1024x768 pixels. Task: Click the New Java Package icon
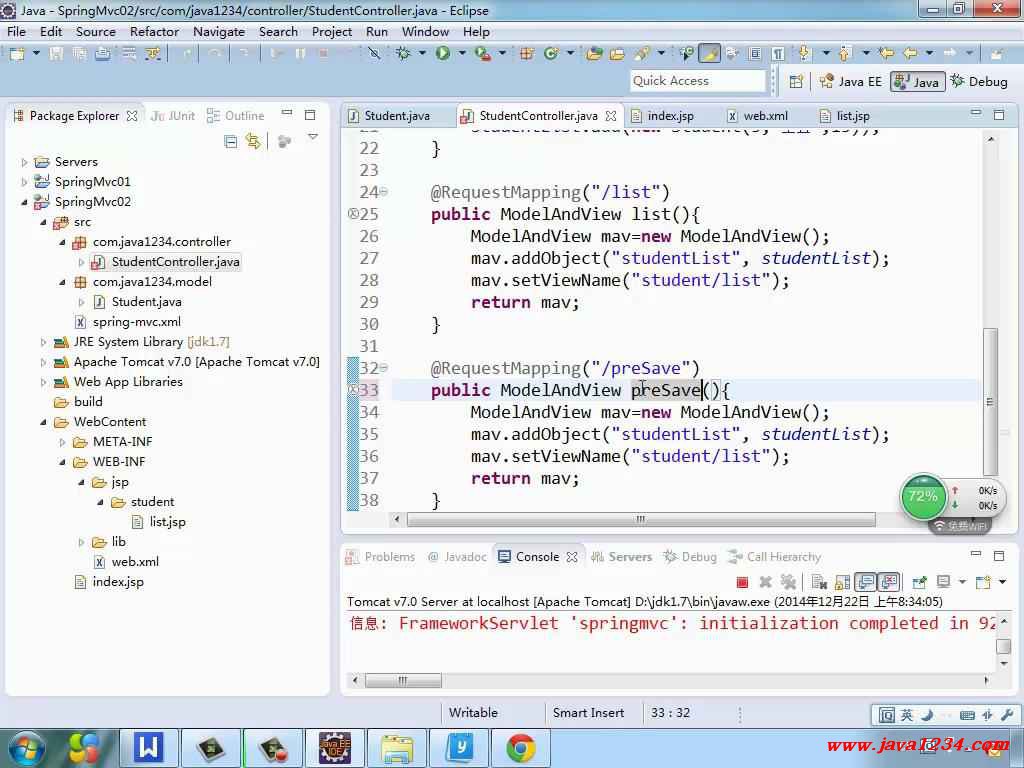tap(526, 54)
